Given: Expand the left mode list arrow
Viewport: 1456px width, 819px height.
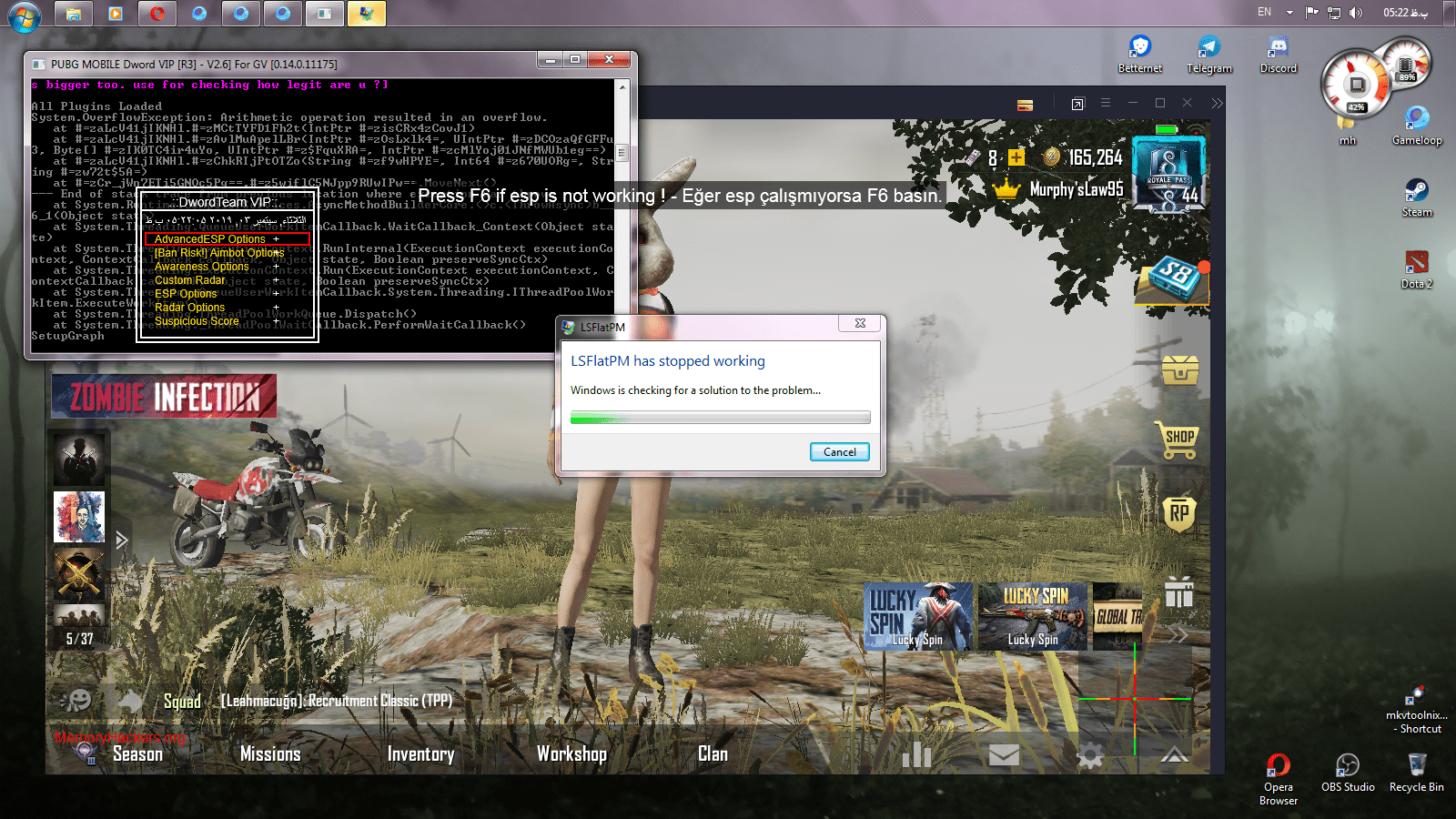Looking at the screenshot, I should coord(122,541).
